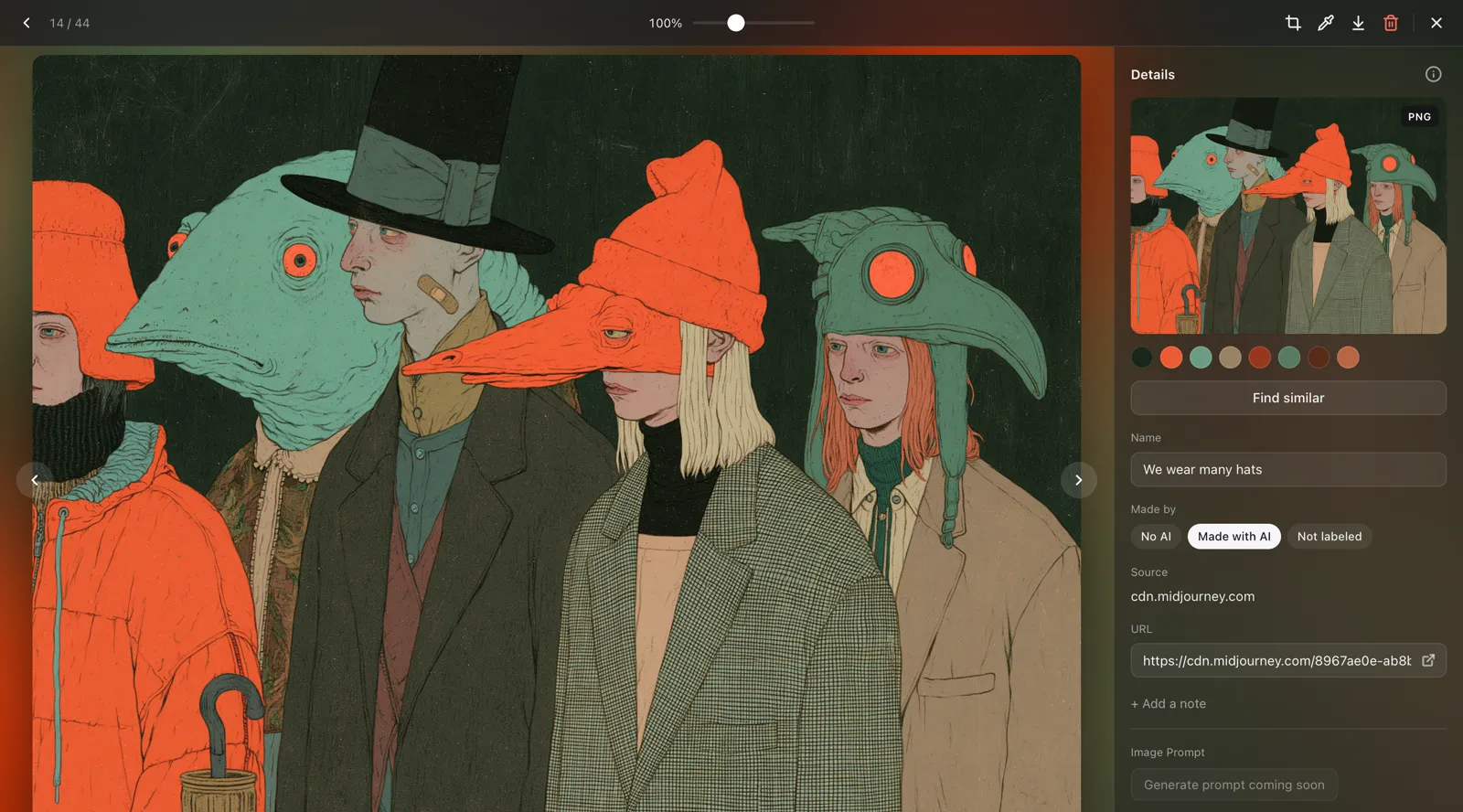1463x812 pixels.
Task: Click the cdn.midjourney.com source text
Action: coord(1192,596)
